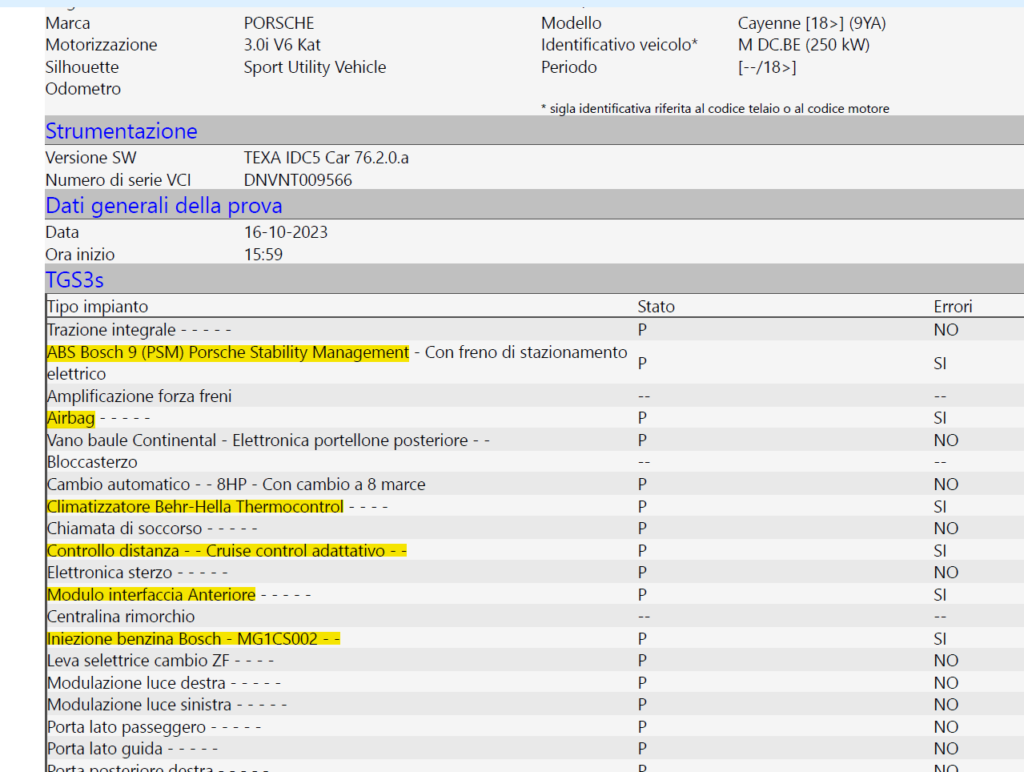
Task: Click the Tipo impianto column header
Action: pyautogui.click(x=97, y=307)
